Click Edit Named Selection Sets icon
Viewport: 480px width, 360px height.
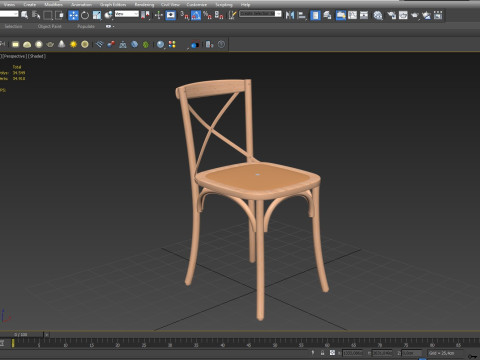(x=232, y=15)
